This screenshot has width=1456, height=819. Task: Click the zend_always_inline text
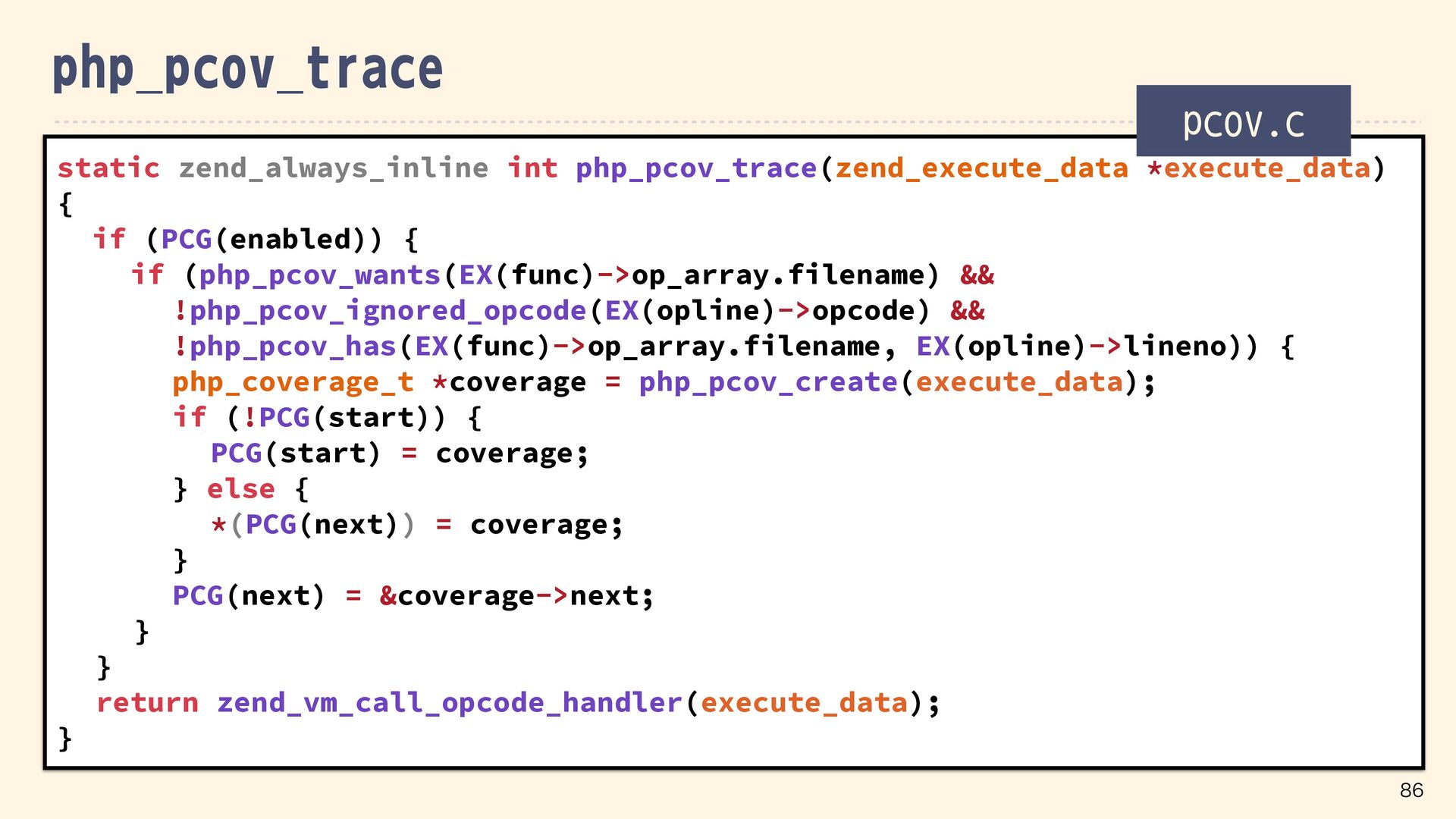334,168
